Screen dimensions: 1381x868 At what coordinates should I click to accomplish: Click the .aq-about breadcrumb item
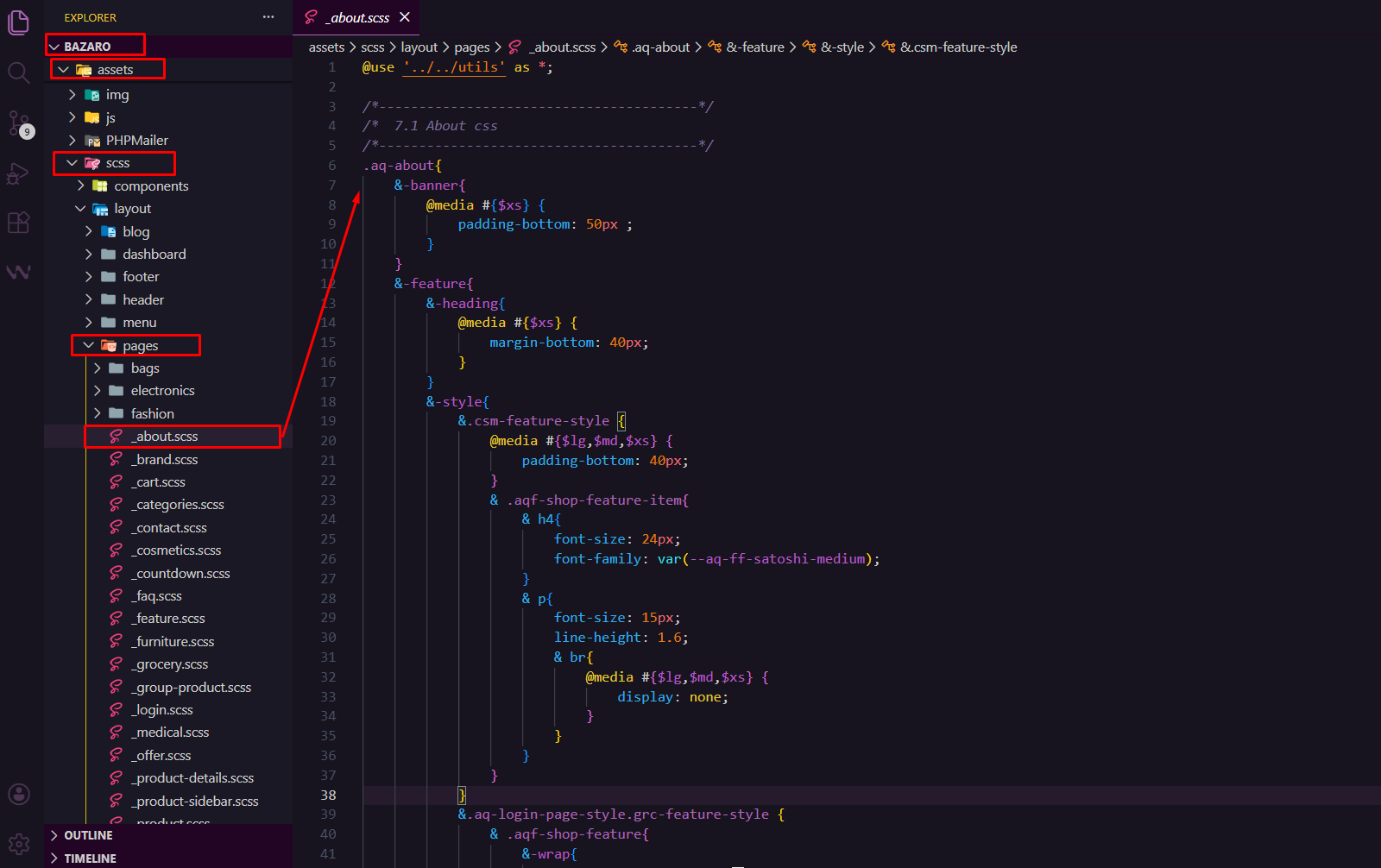click(660, 47)
